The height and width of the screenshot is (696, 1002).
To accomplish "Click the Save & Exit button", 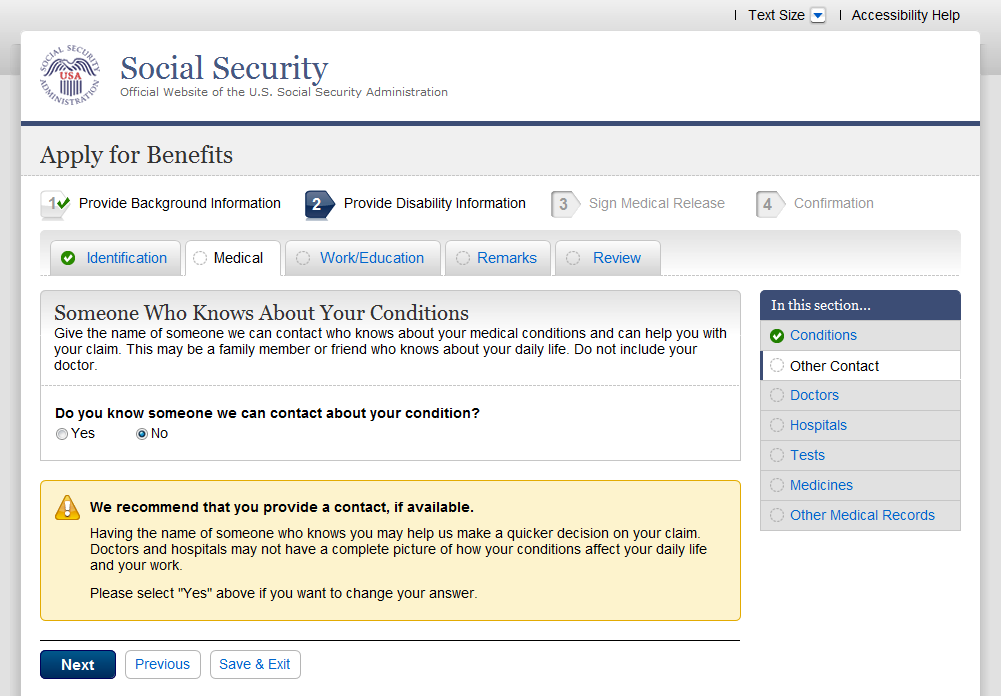I will pyautogui.click(x=255, y=665).
